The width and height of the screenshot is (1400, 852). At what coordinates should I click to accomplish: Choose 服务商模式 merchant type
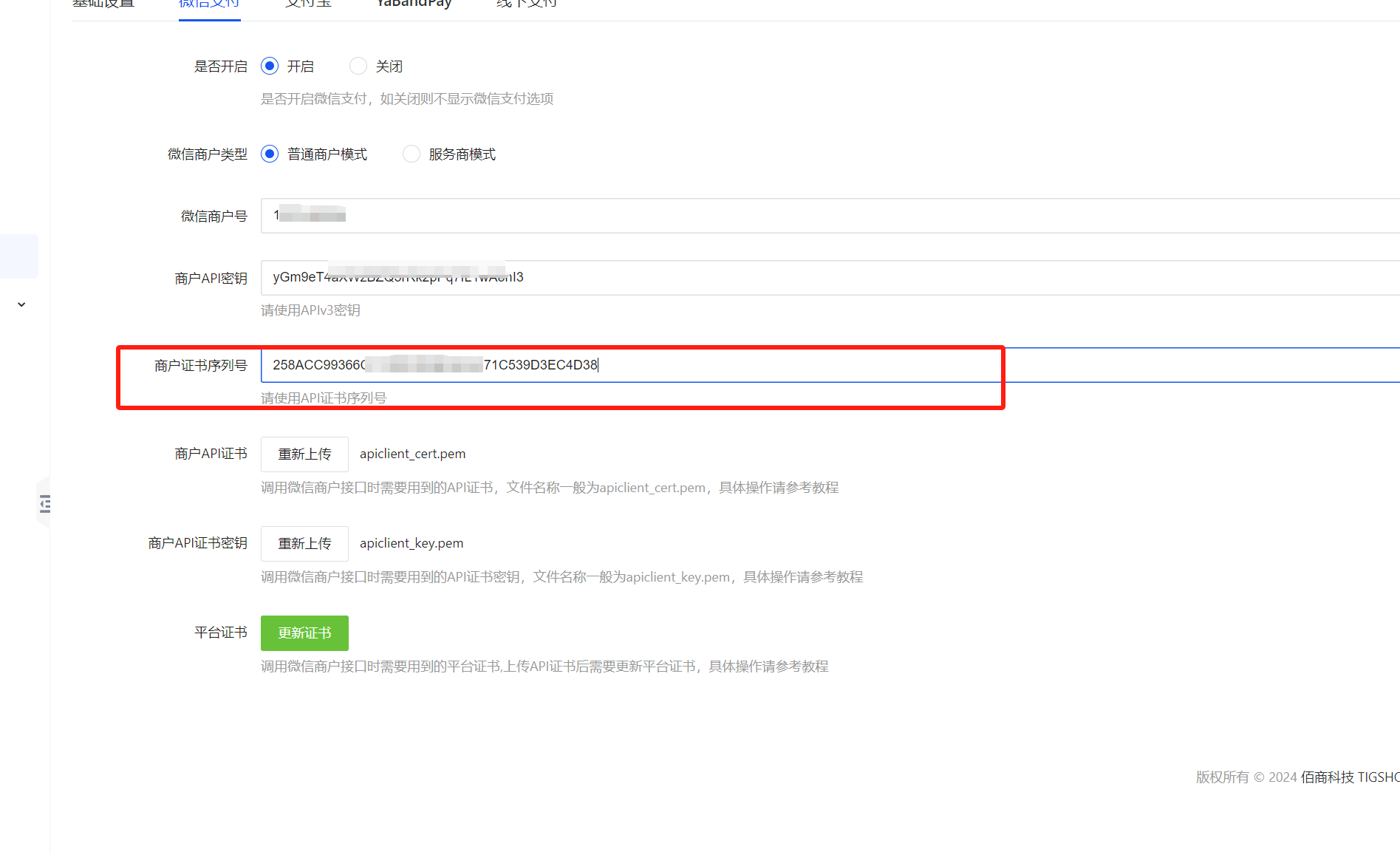click(412, 154)
